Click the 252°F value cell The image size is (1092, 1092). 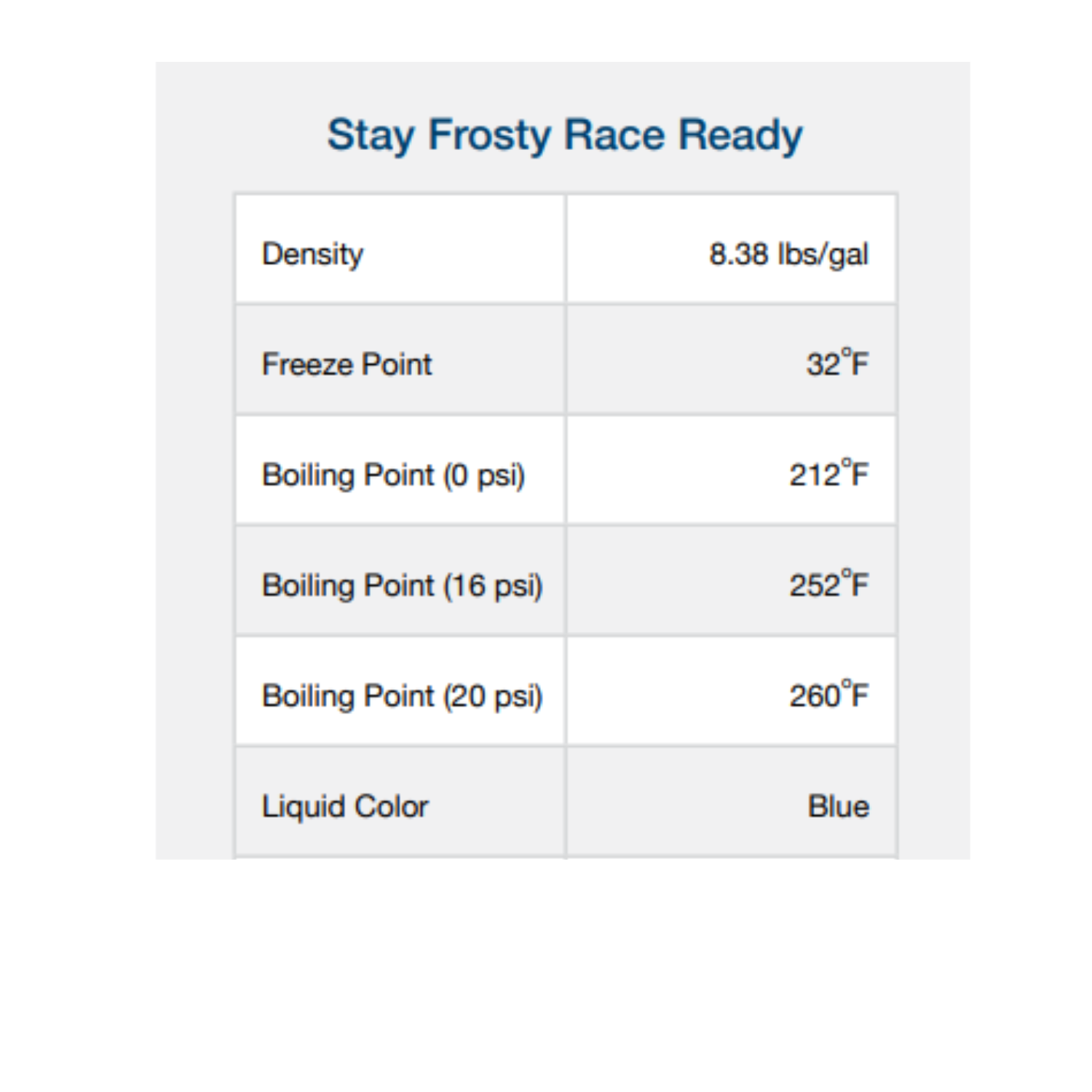pyautogui.click(x=732, y=581)
